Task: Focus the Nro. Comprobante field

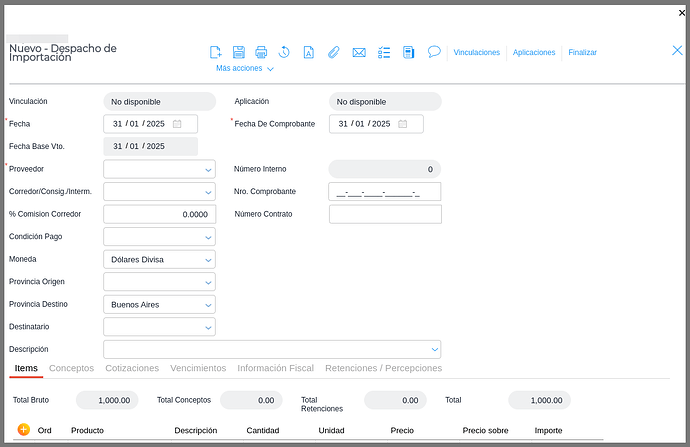Action: click(384, 192)
